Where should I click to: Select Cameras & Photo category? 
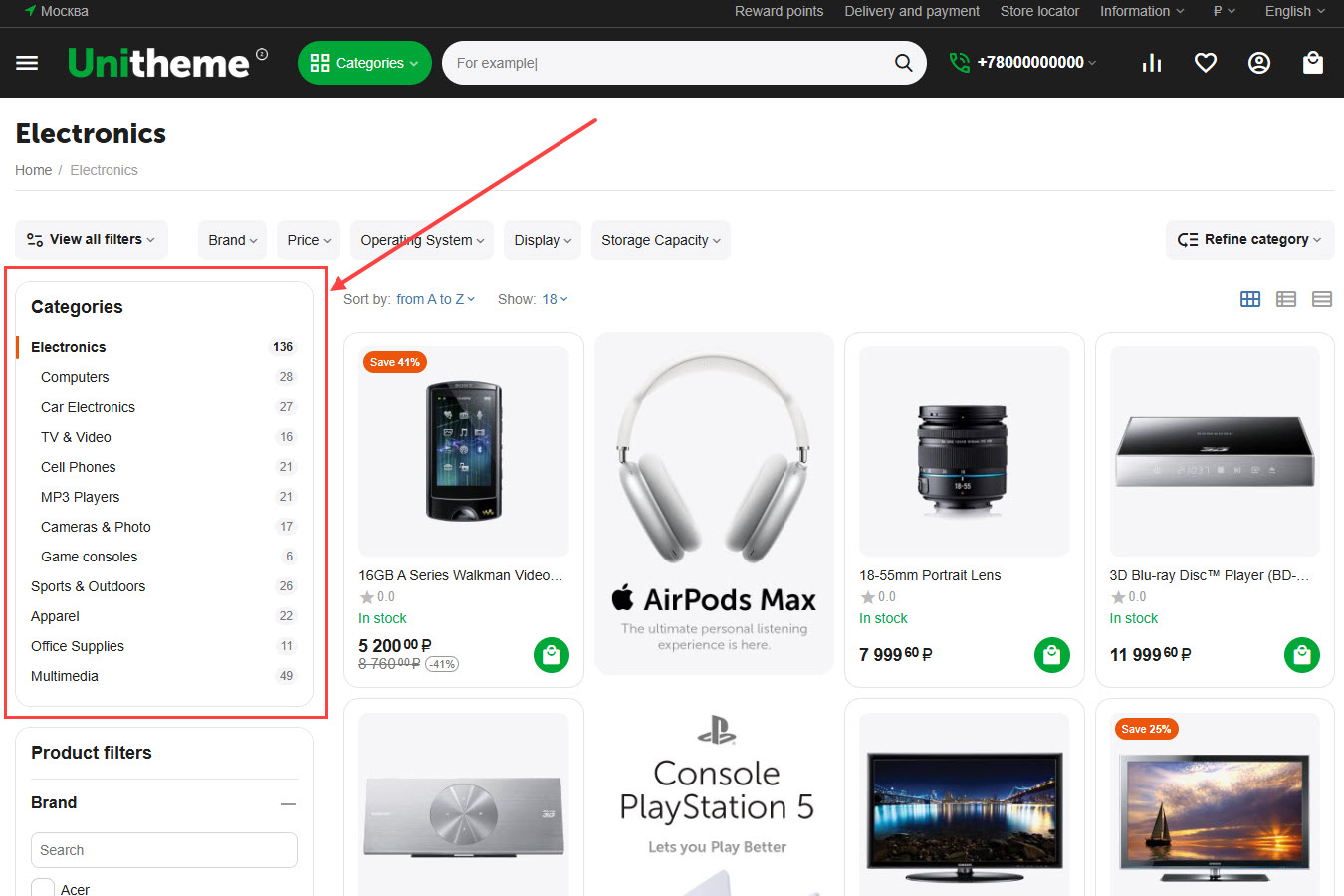96,527
